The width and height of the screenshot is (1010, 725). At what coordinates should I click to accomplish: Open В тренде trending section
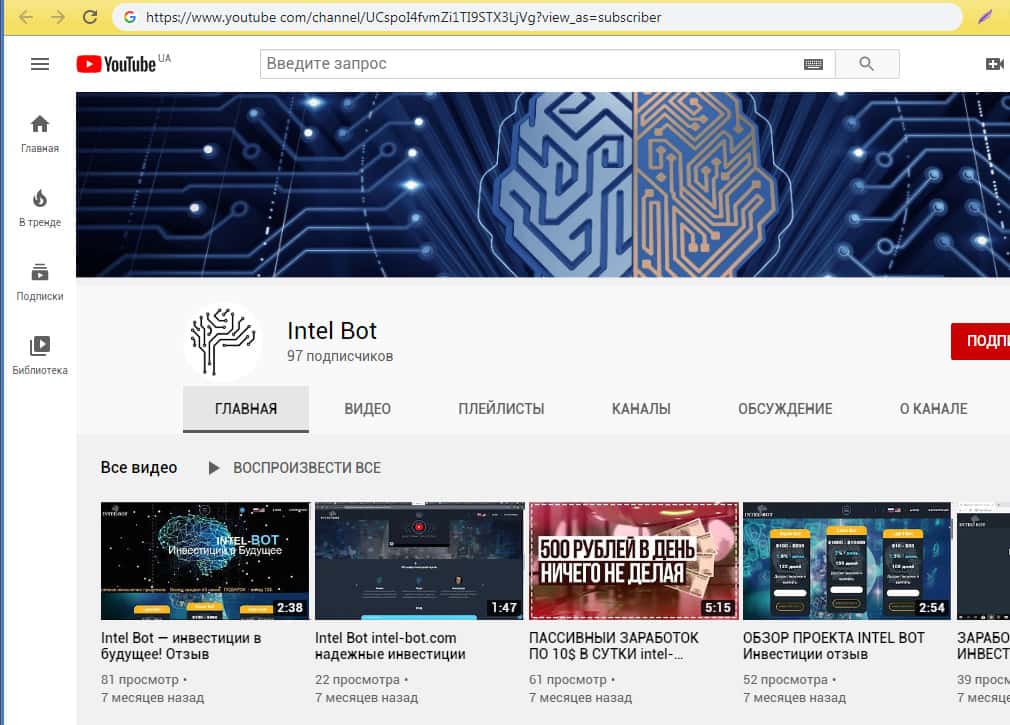pos(40,208)
